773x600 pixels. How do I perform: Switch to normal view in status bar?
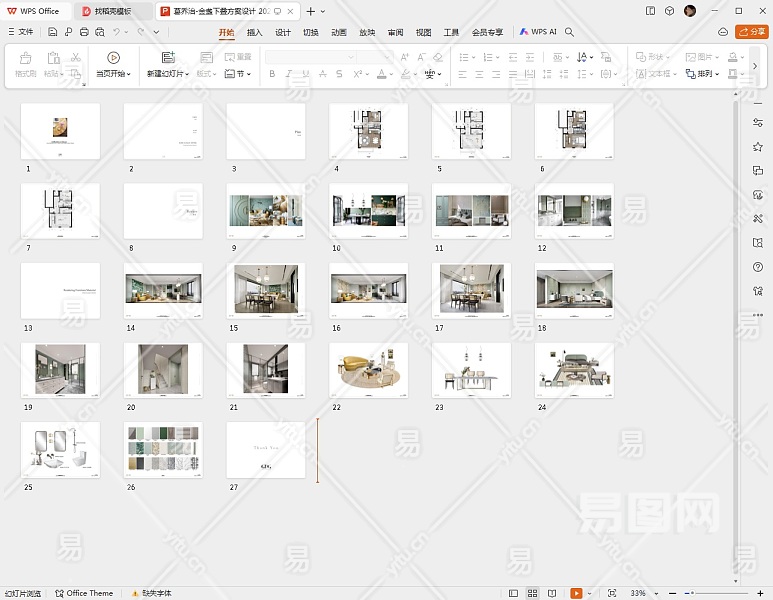pyautogui.click(x=513, y=593)
